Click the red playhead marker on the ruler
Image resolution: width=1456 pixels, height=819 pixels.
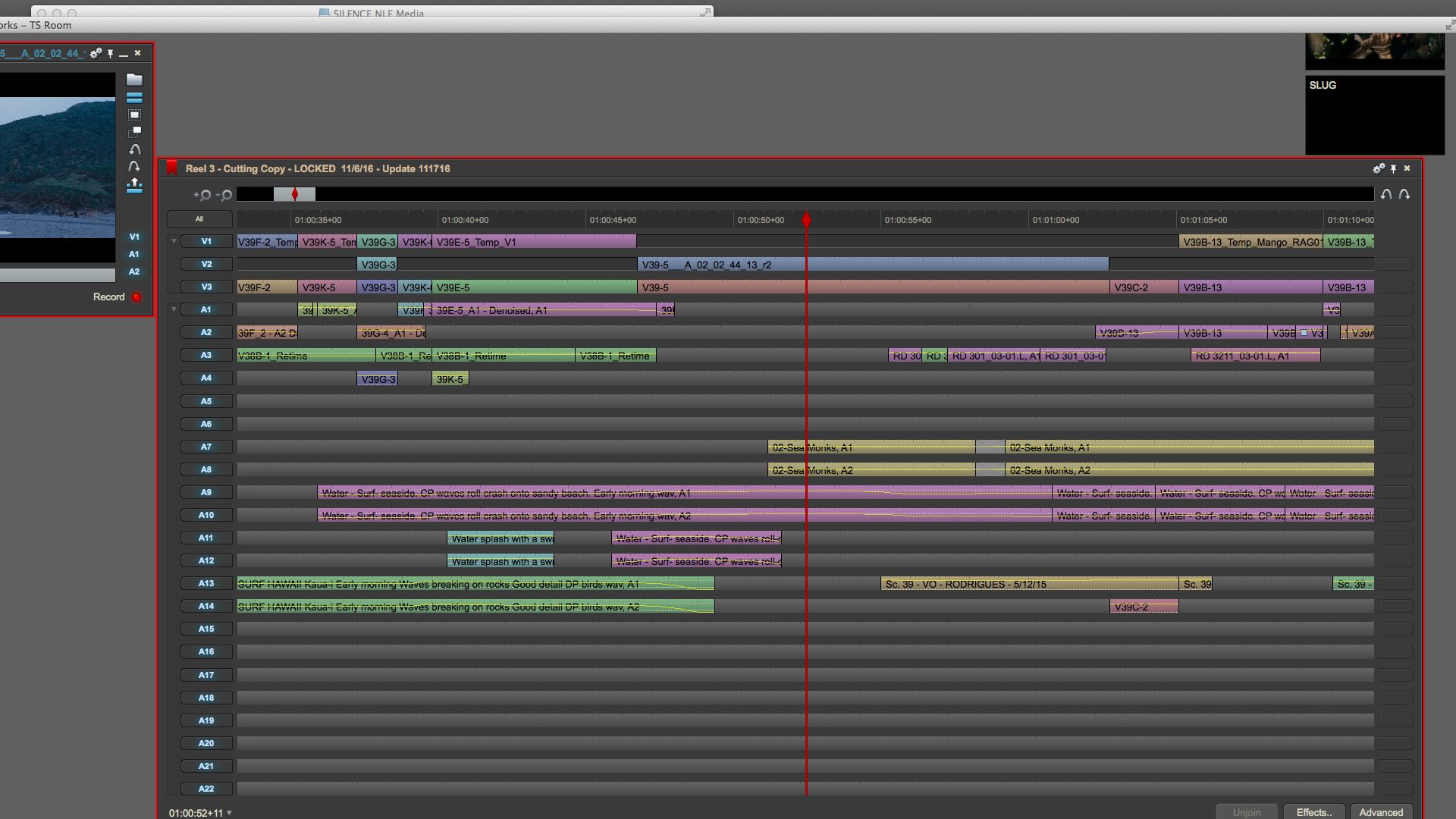coord(806,220)
